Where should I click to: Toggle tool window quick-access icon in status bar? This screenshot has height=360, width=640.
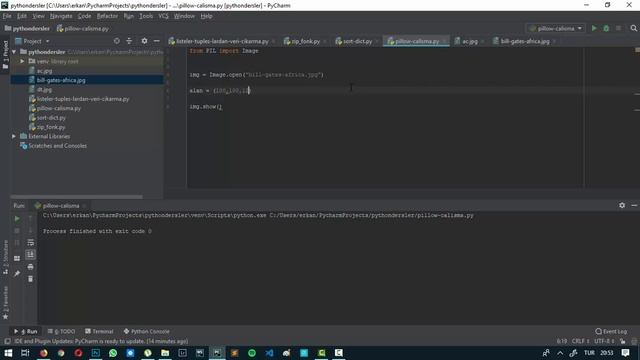pos(7,341)
